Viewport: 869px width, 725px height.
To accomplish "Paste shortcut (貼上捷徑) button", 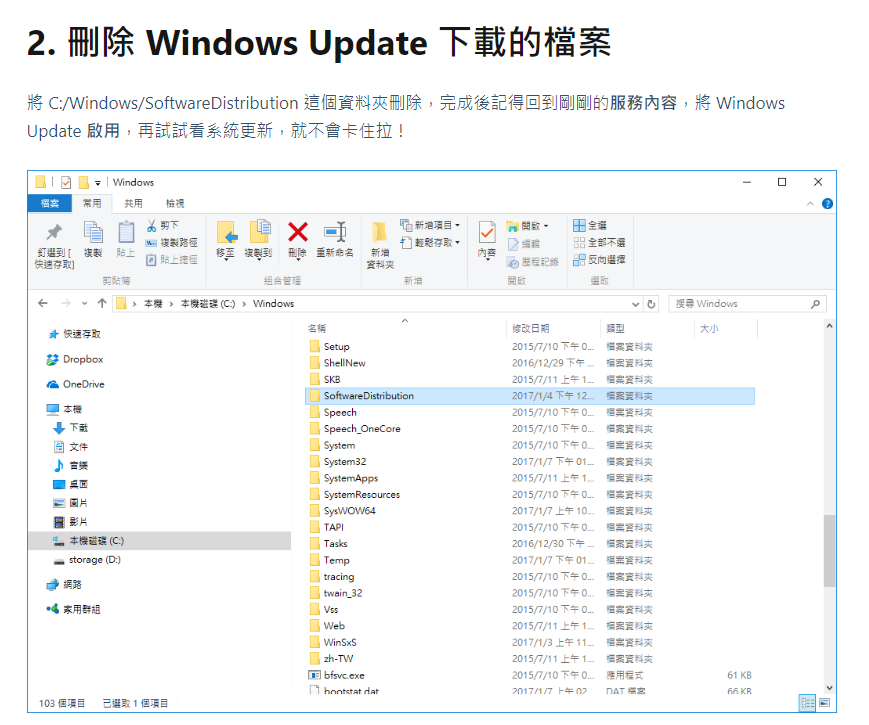I will point(171,259).
